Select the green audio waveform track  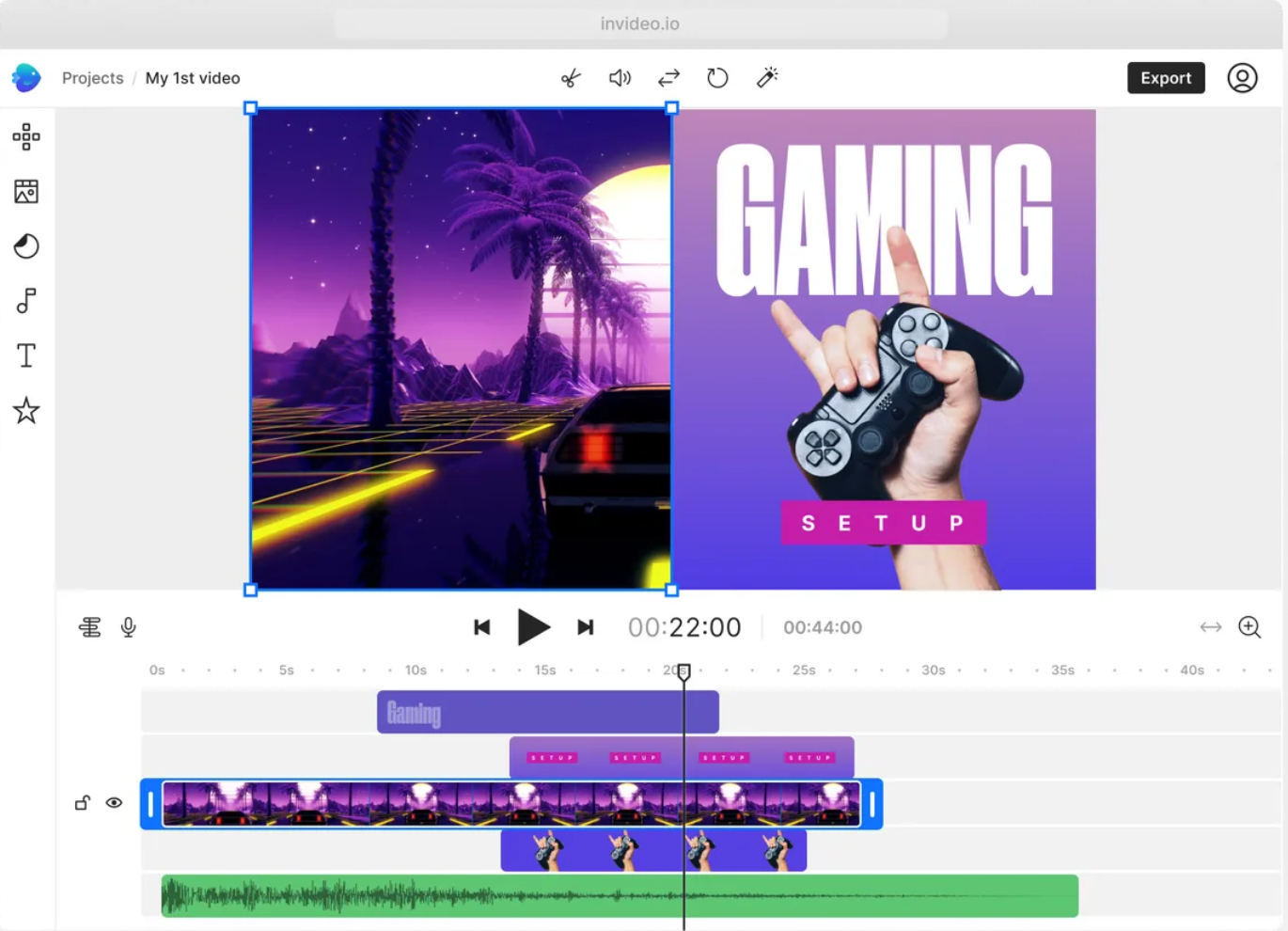(x=620, y=896)
